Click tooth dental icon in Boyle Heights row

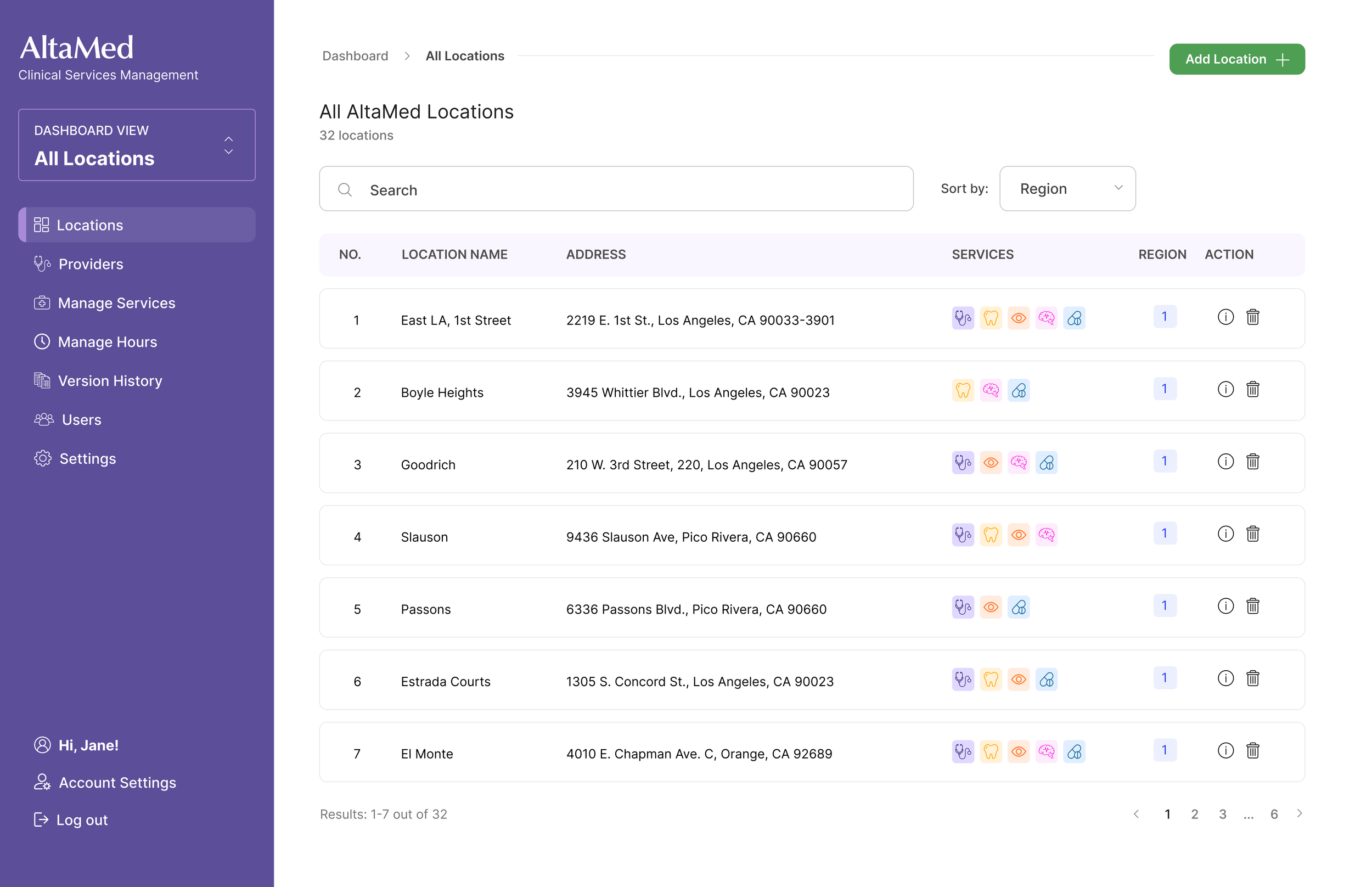[x=963, y=390]
